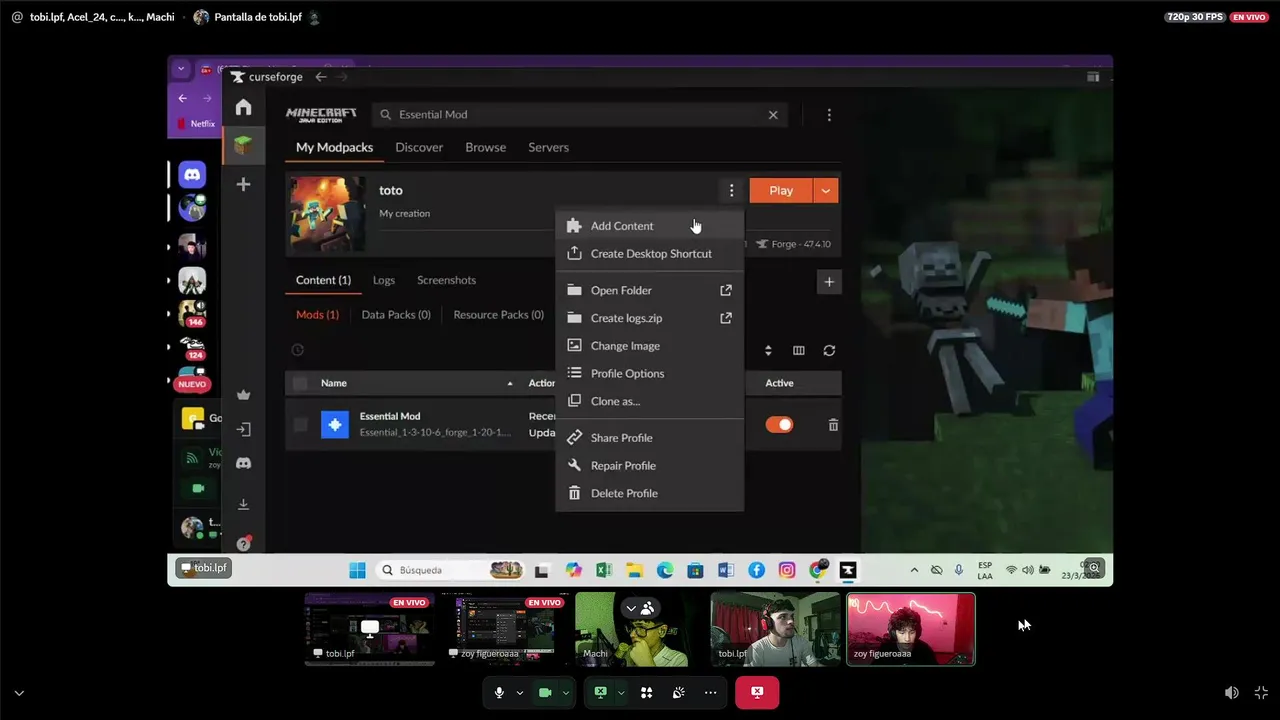The image size is (1280, 720).
Task: Open Word from the shared taskbar
Action: pyautogui.click(x=726, y=570)
